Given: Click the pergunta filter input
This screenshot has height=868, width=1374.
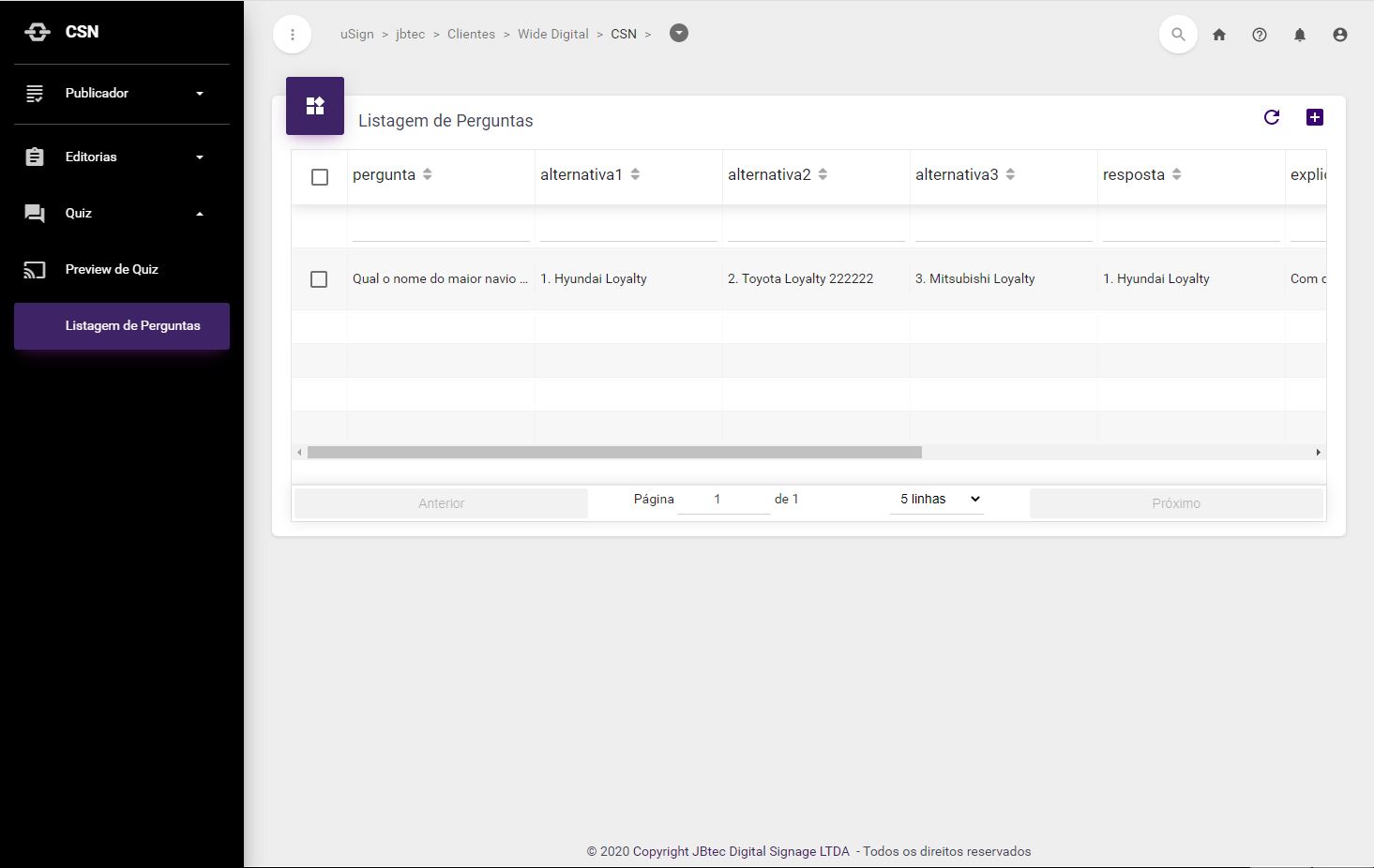Looking at the screenshot, I should point(441,227).
